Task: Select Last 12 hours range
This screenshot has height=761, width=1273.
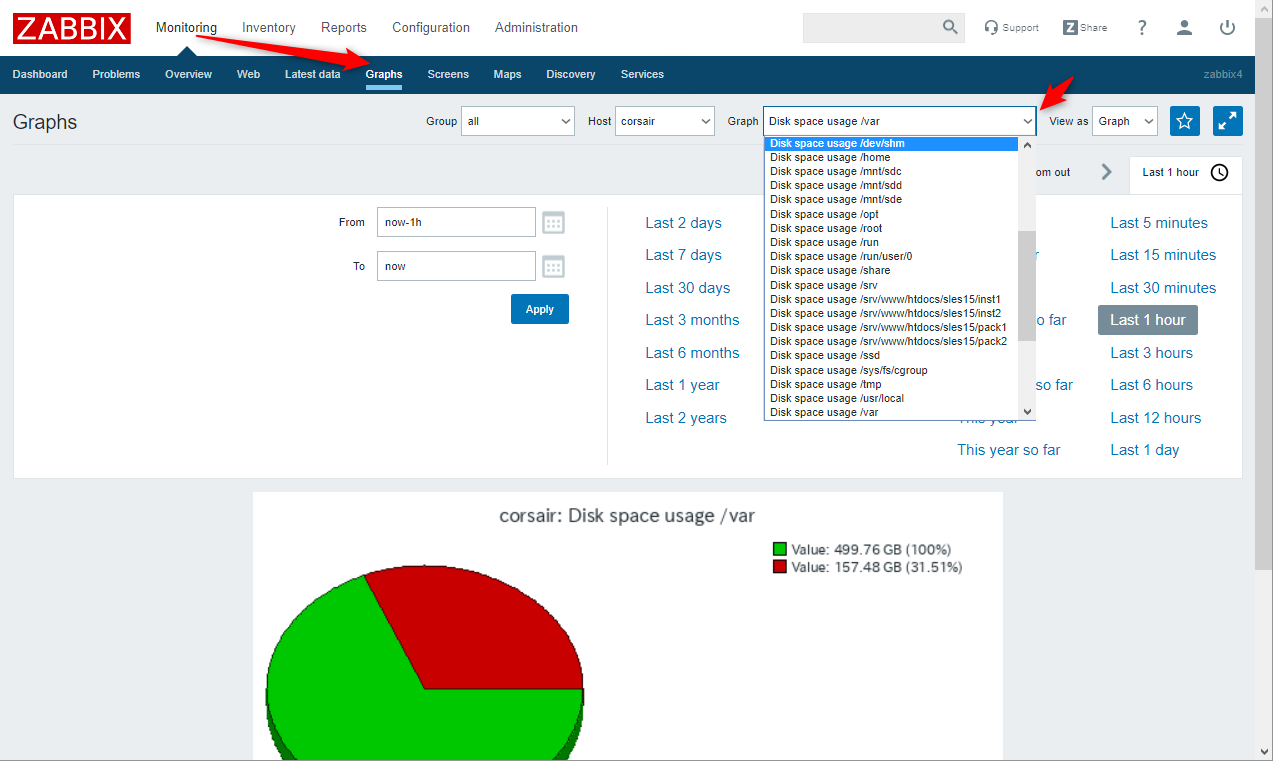Action: click(x=1155, y=418)
